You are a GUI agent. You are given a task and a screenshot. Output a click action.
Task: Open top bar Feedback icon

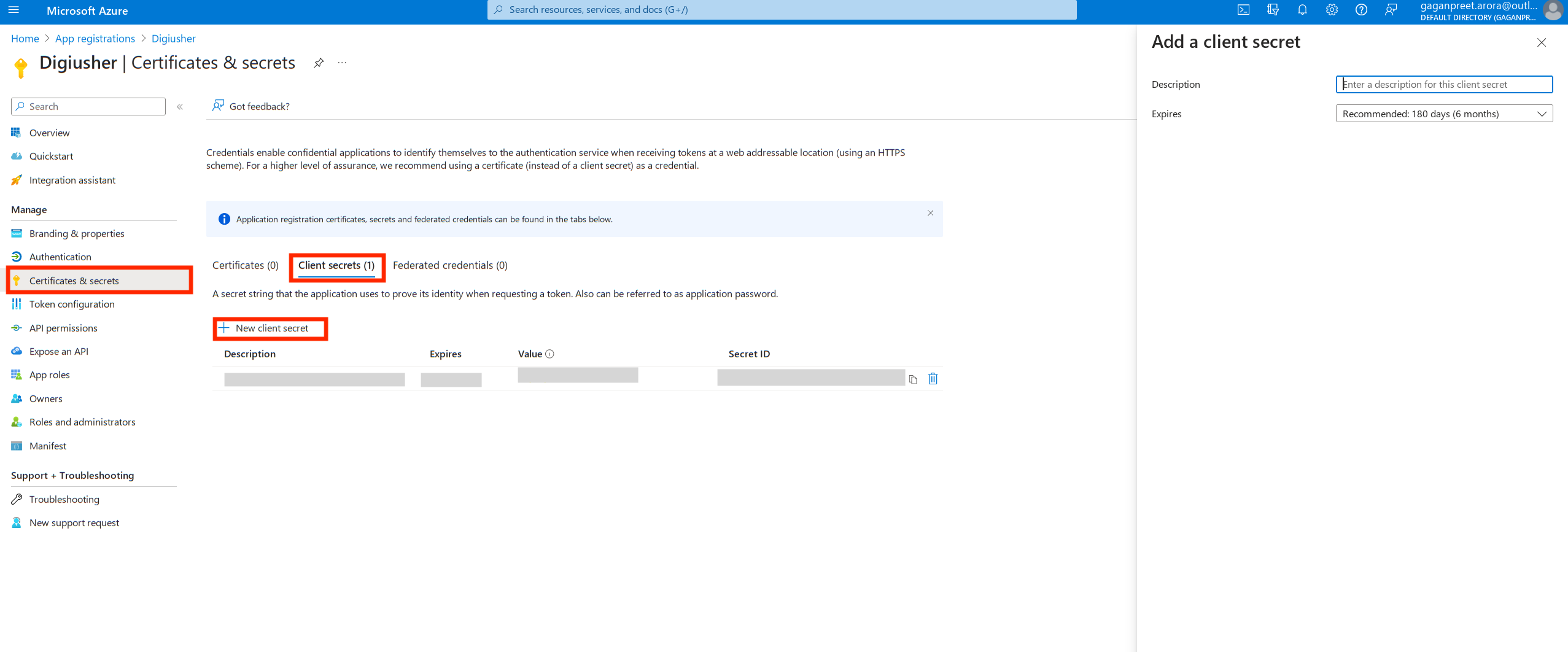[1391, 10]
